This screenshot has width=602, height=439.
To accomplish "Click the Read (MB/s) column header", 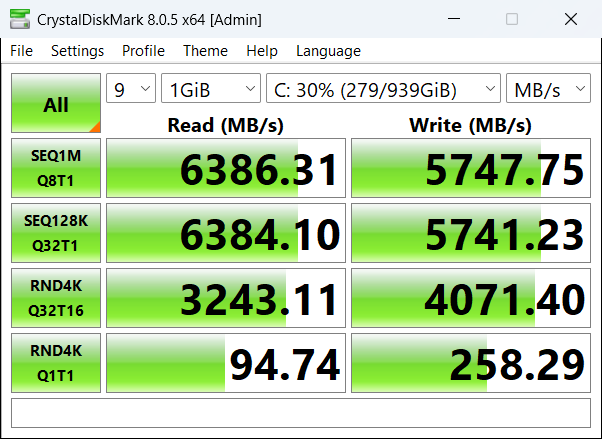I will pyautogui.click(x=226, y=125).
